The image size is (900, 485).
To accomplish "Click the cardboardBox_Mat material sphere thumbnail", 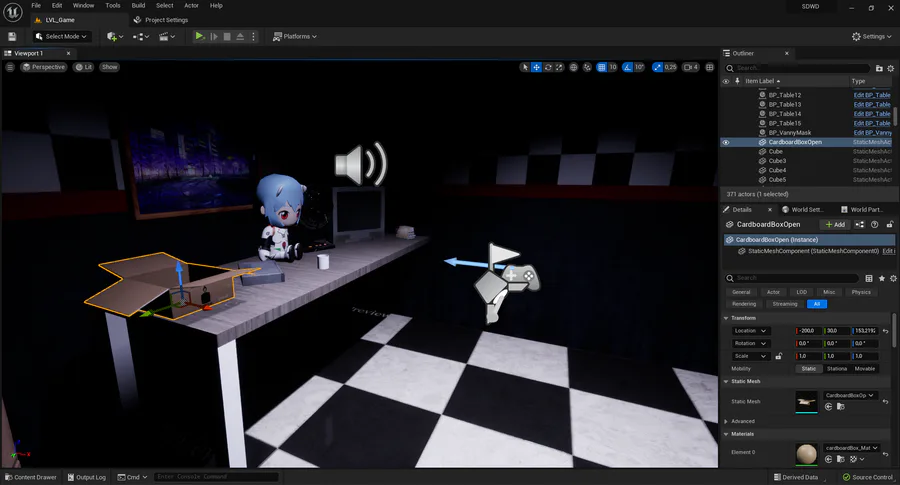I will tap(806, 453).
